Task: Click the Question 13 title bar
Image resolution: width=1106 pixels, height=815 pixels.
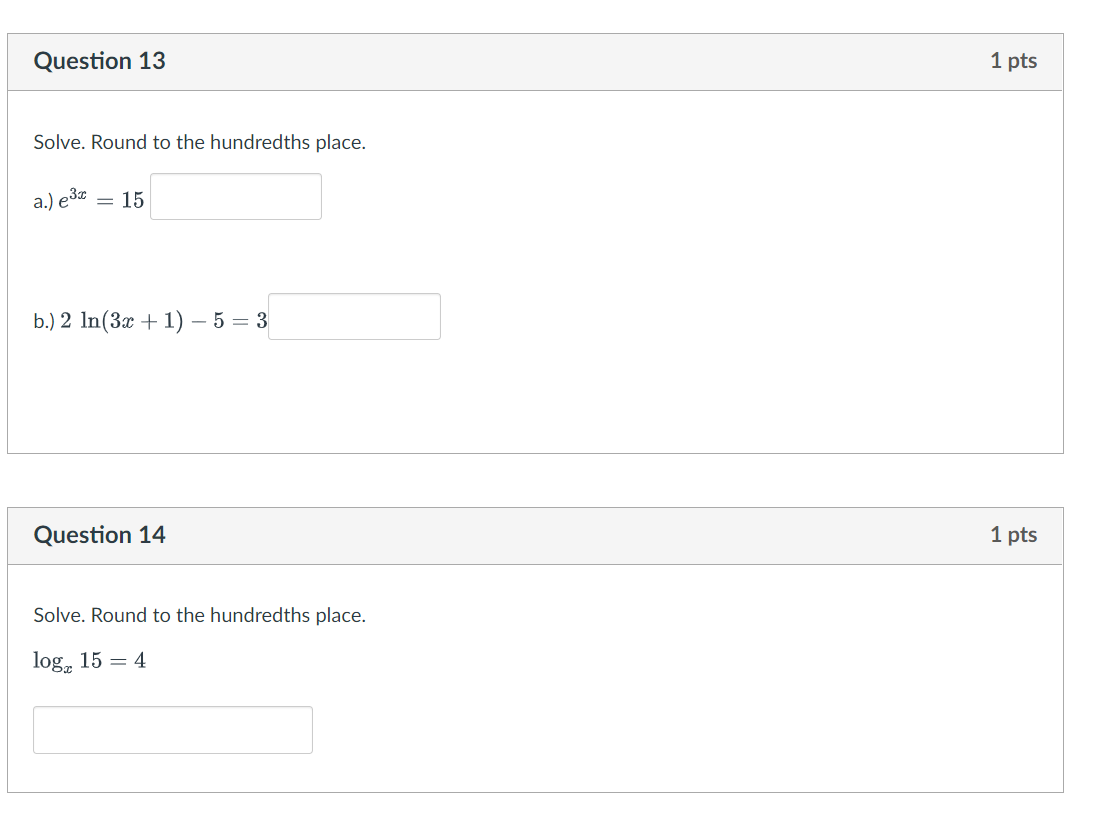Action: coord(500,61)
